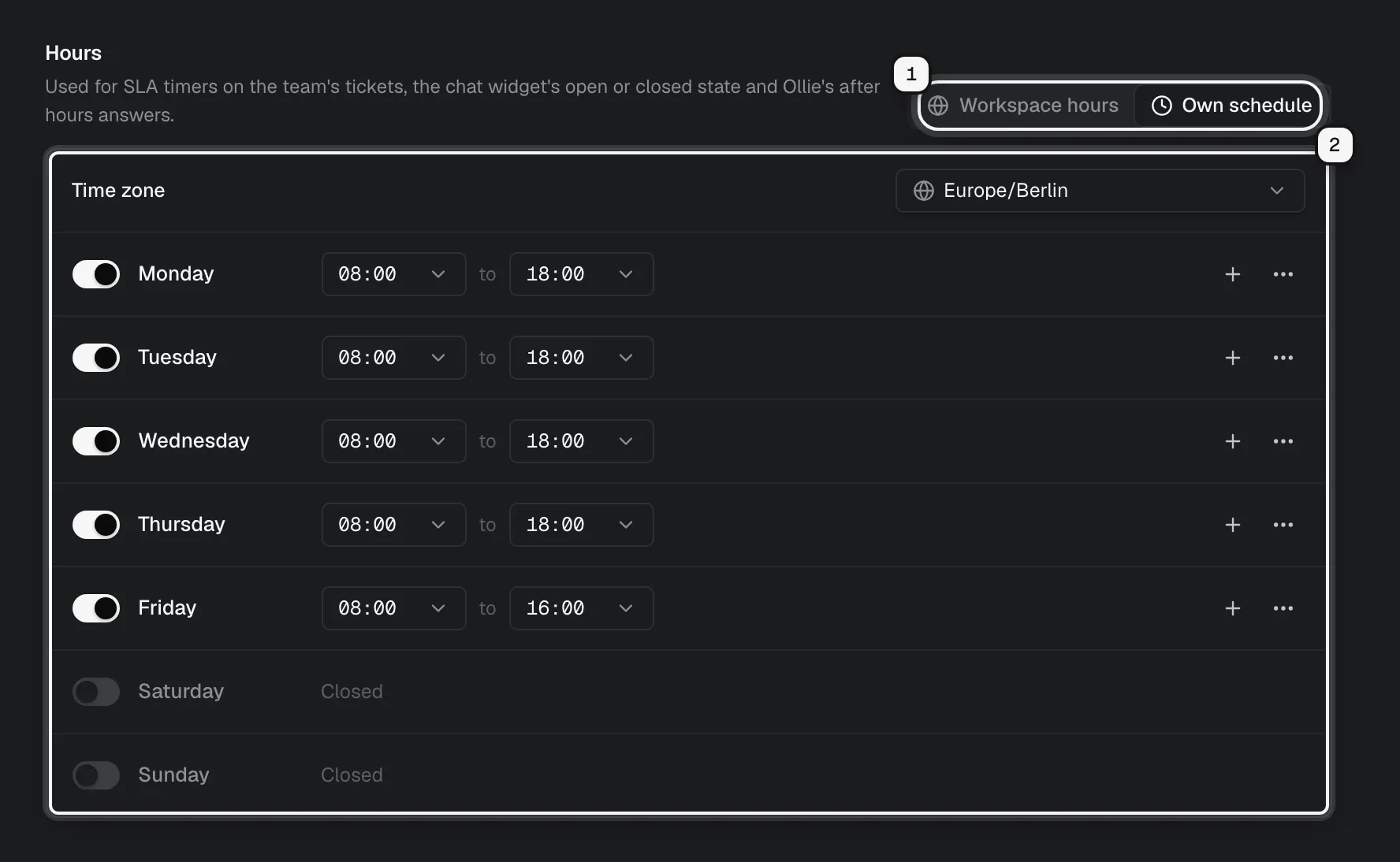The width and height of the screenshot is (1400, 862).
Task: Open Tuesday's three-dot options menu
Action: click(1283, 358)
